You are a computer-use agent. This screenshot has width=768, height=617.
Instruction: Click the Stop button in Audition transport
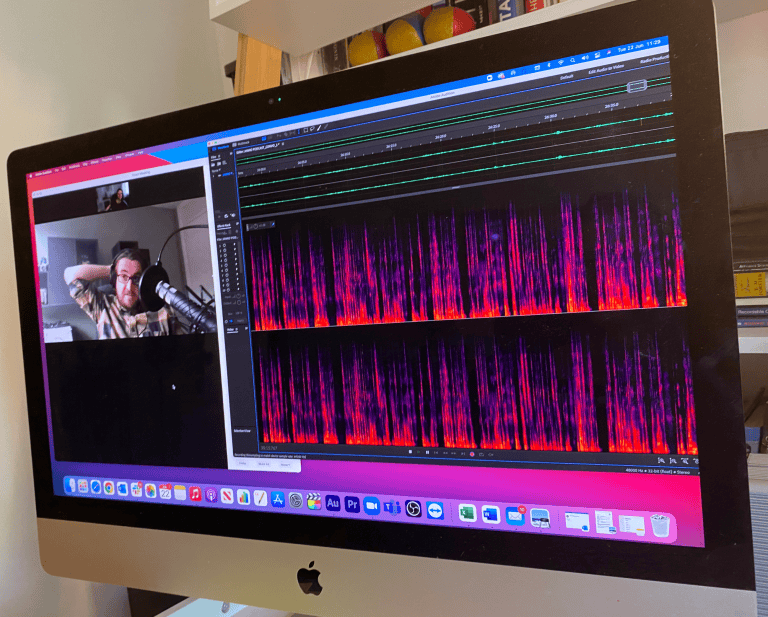pos(410,452)
